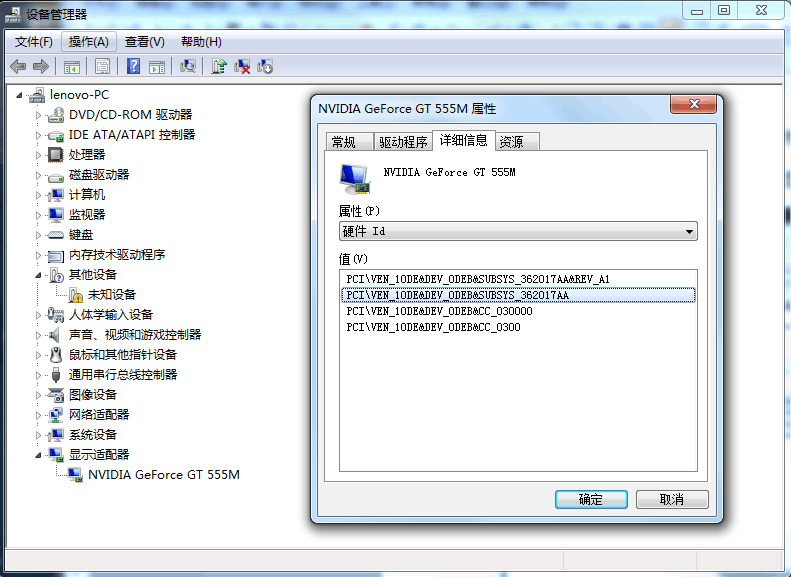Switch to the 驱动程序 tab

coord(403,142)
